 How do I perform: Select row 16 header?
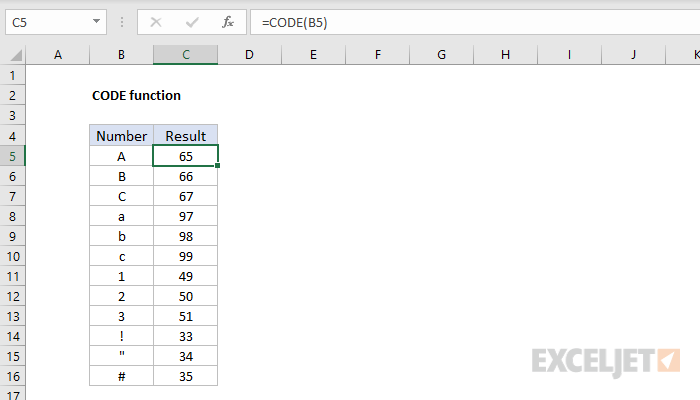pos(13,376)
